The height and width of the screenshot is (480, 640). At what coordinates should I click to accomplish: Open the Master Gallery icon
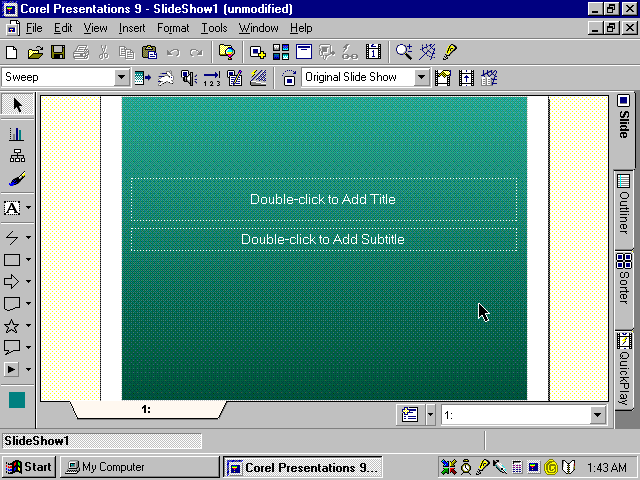pos(281,52)
